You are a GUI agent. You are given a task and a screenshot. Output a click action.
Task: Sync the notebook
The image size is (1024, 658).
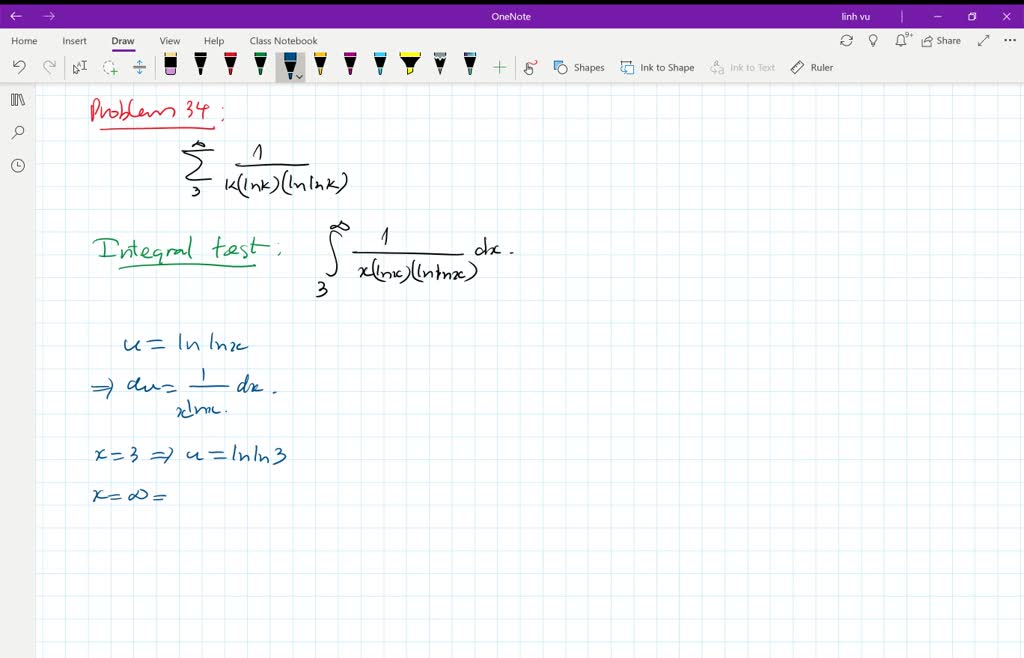(x=847, y=40)
